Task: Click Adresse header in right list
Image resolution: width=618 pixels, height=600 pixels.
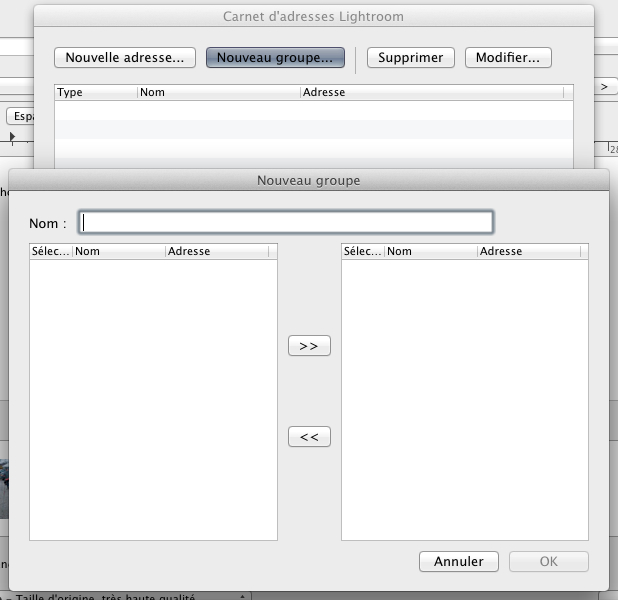Action: [x=529, y=251]
